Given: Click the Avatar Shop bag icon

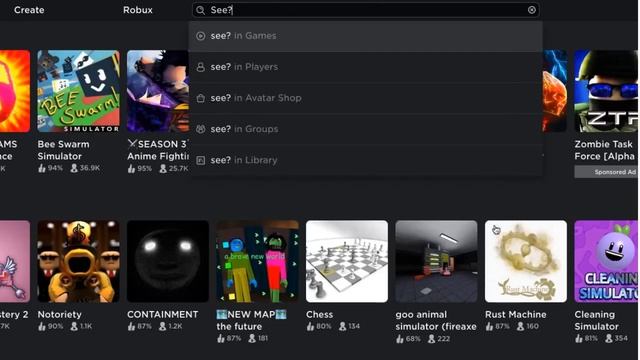Looking at the screenshot, I should point(200,98).
